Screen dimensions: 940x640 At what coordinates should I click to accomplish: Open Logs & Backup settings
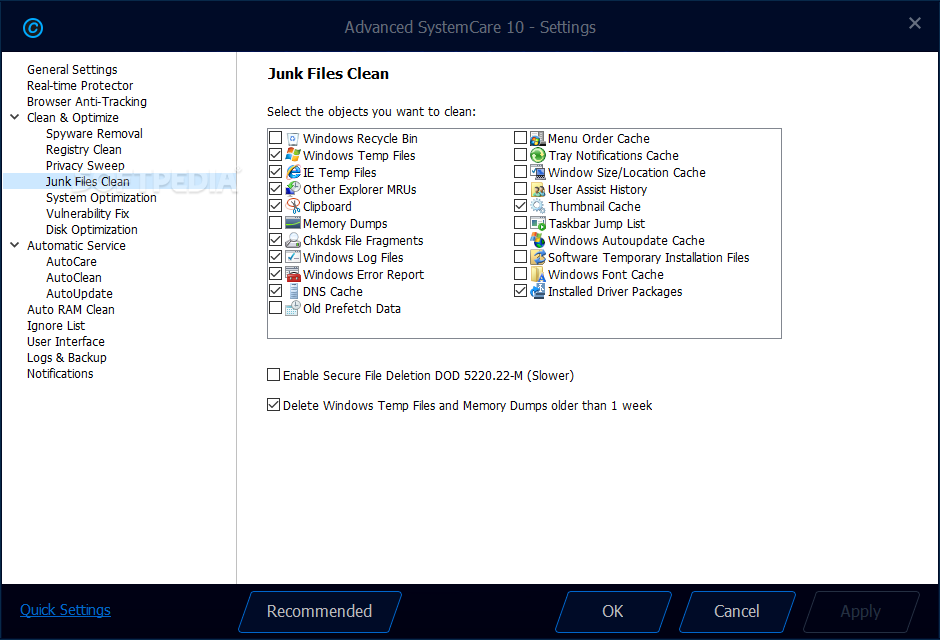coord(67,358)
